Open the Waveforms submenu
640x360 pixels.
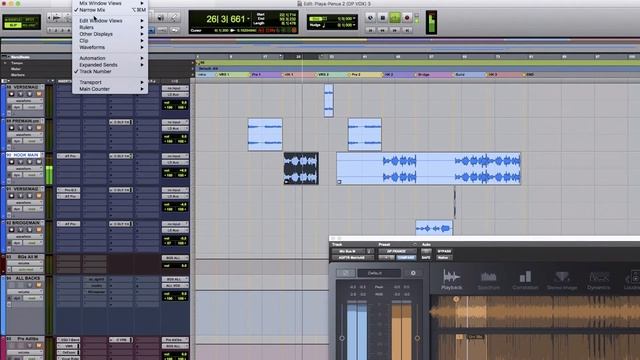click(x=110, y=47)
